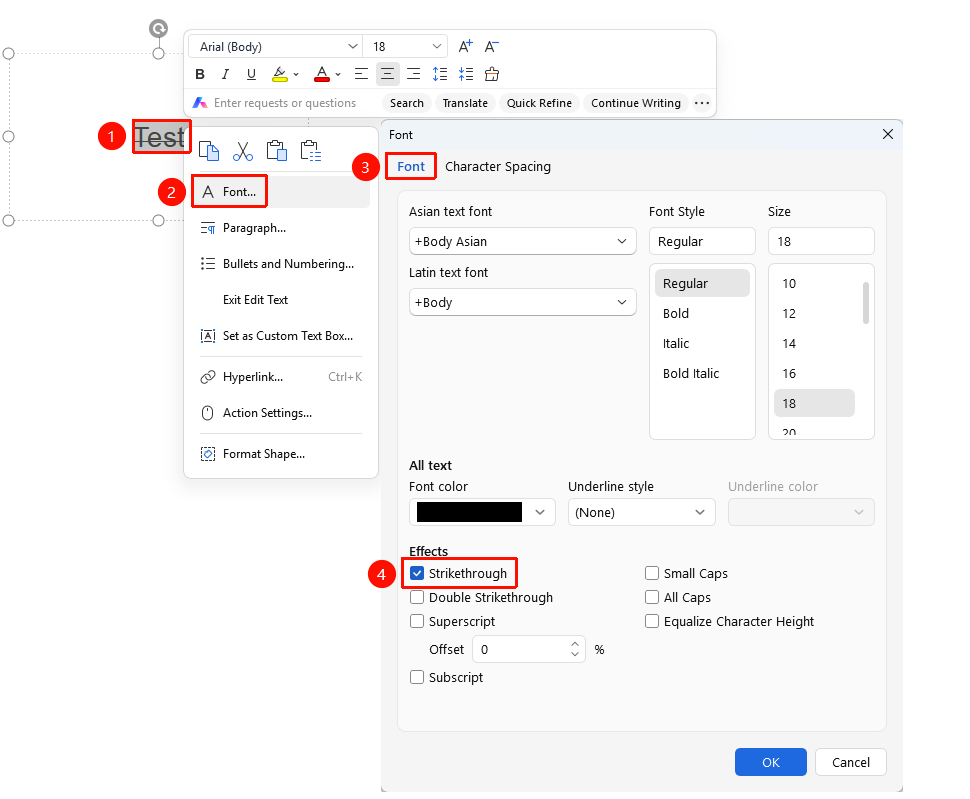Click the decrease font size icon
The image size is (970, 799).
[491, 46]
